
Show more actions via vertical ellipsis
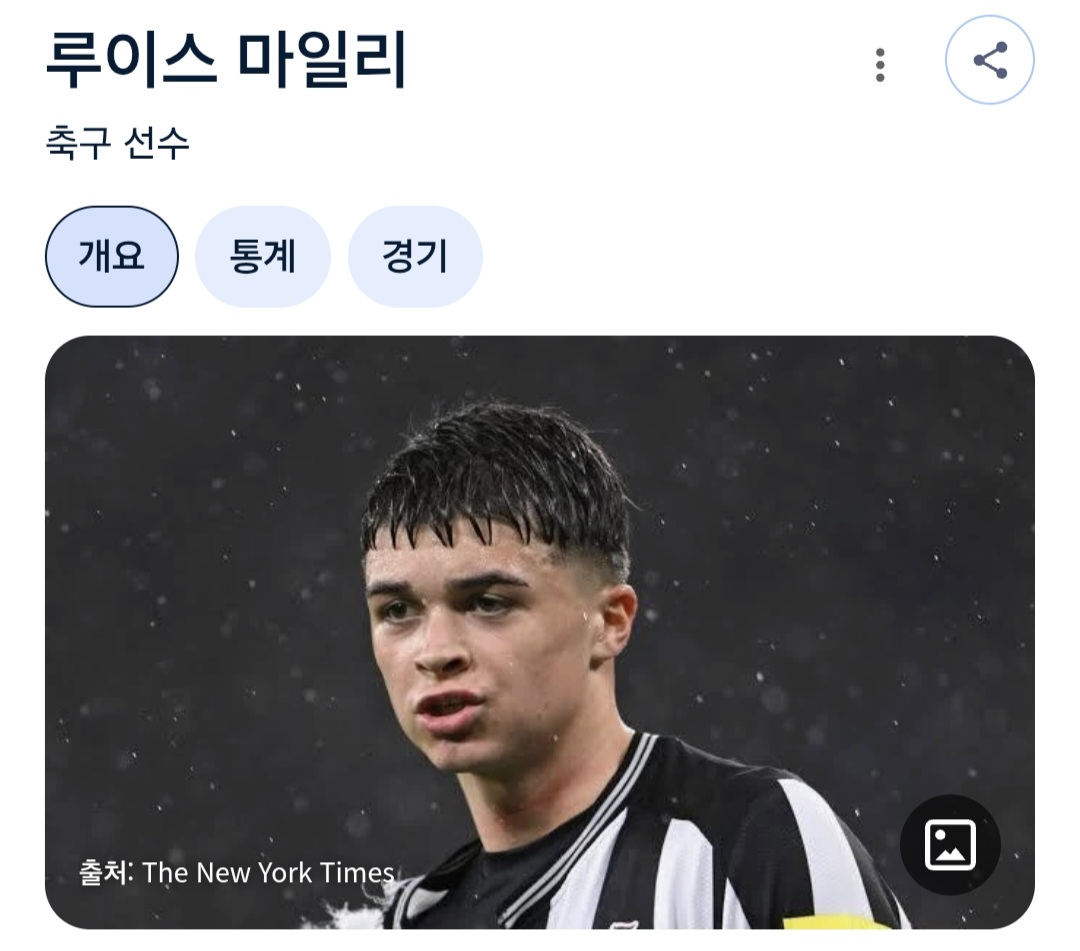pyautogui.click(x=880, y=65)
